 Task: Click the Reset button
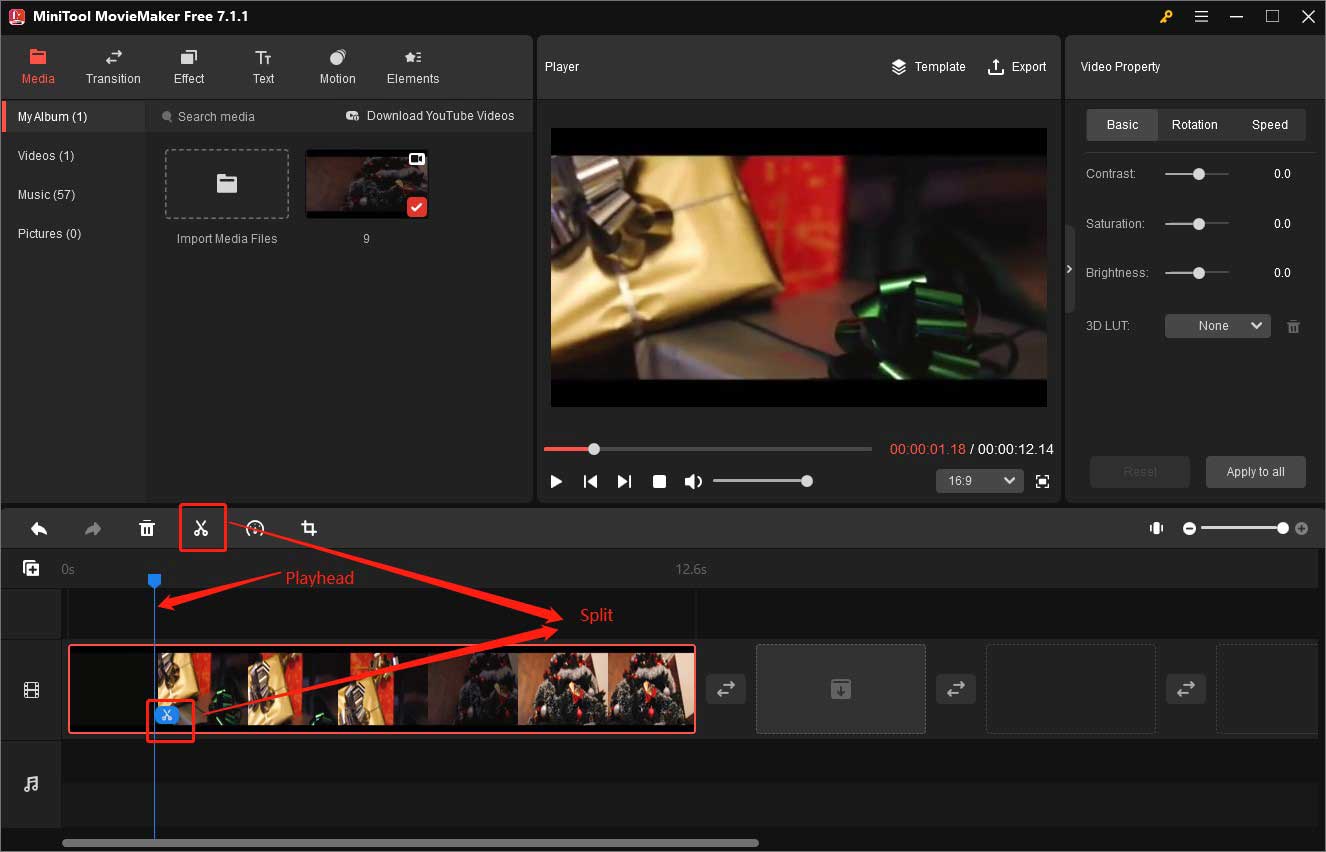[1140, 472]
